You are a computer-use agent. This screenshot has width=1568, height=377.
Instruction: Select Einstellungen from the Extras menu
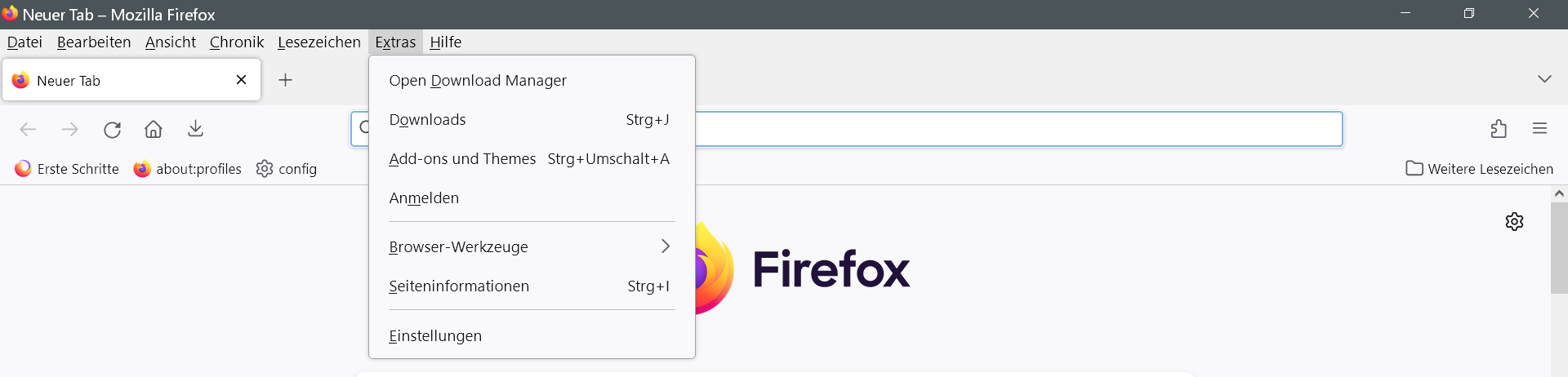pos(435,336)
